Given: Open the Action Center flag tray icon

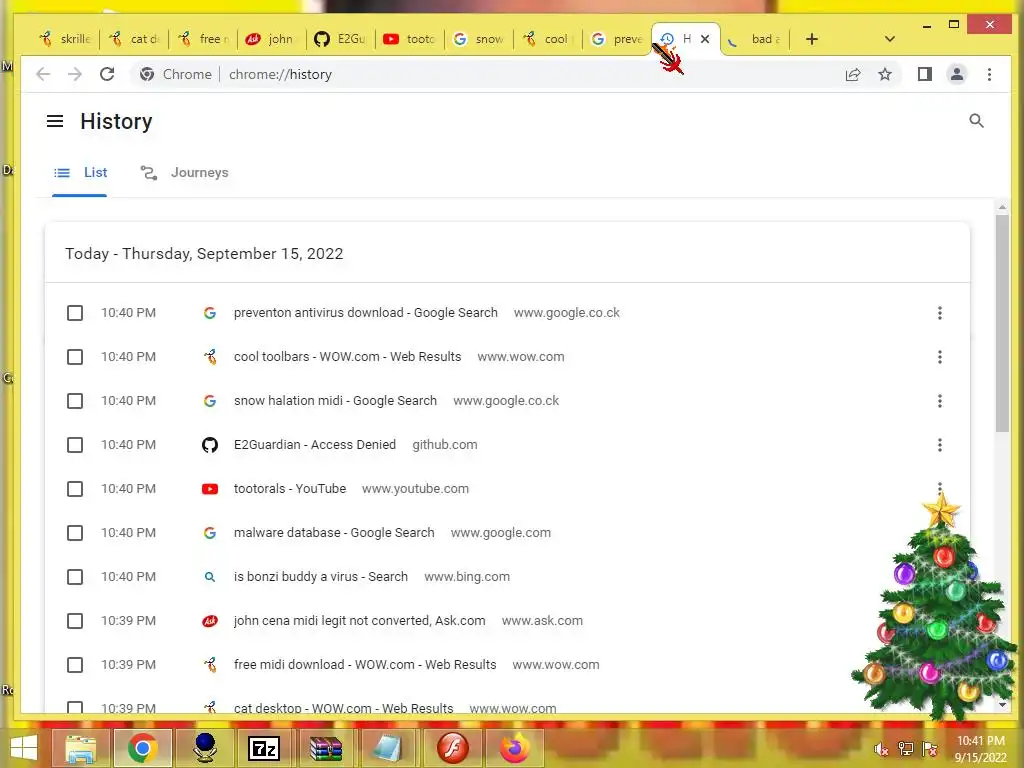Looking at the screenshot, I should pyautogui.click(x=930, y=749).
